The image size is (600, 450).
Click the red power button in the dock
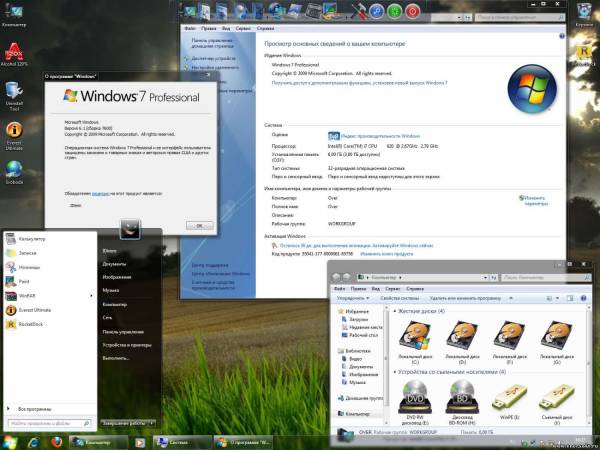[412, 11]
